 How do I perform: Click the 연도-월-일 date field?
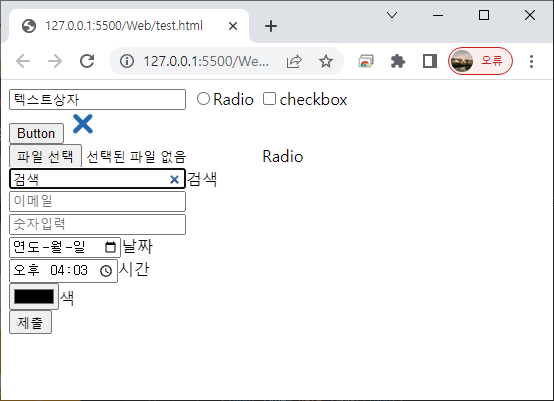65,247
